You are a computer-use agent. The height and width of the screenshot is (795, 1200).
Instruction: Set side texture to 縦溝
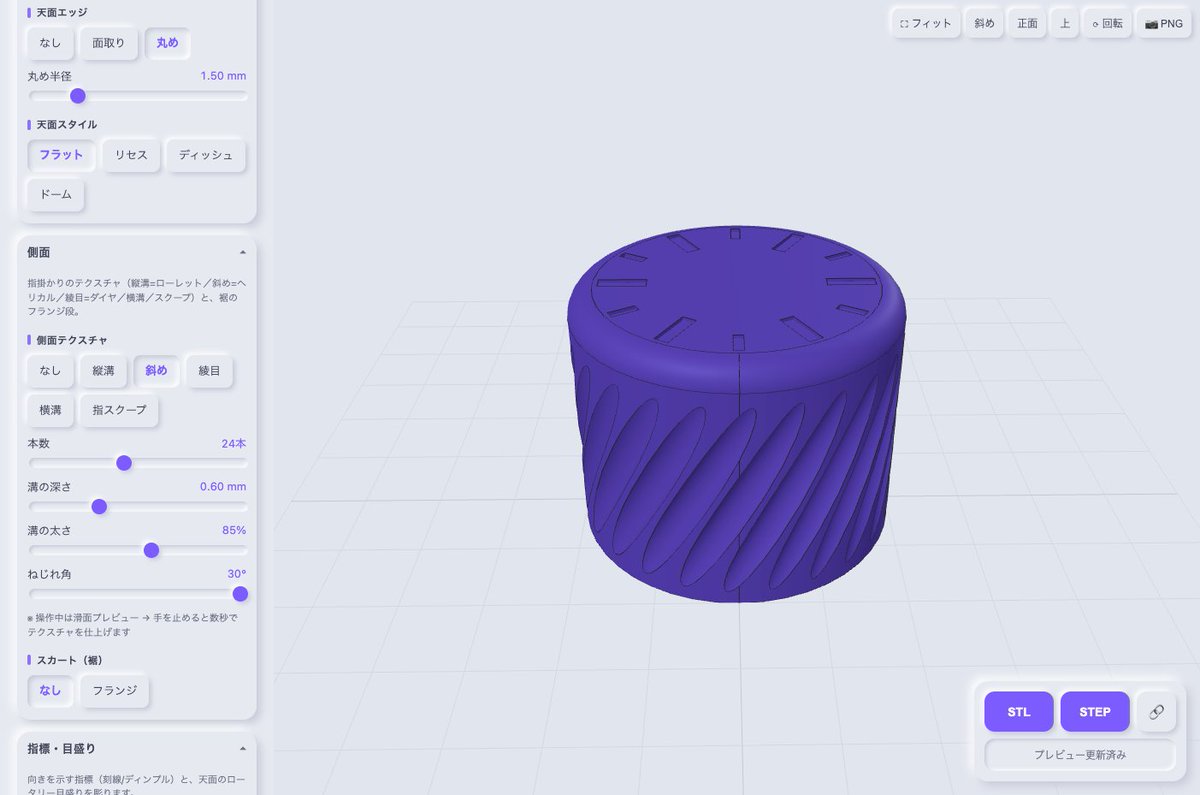(103, 371)
